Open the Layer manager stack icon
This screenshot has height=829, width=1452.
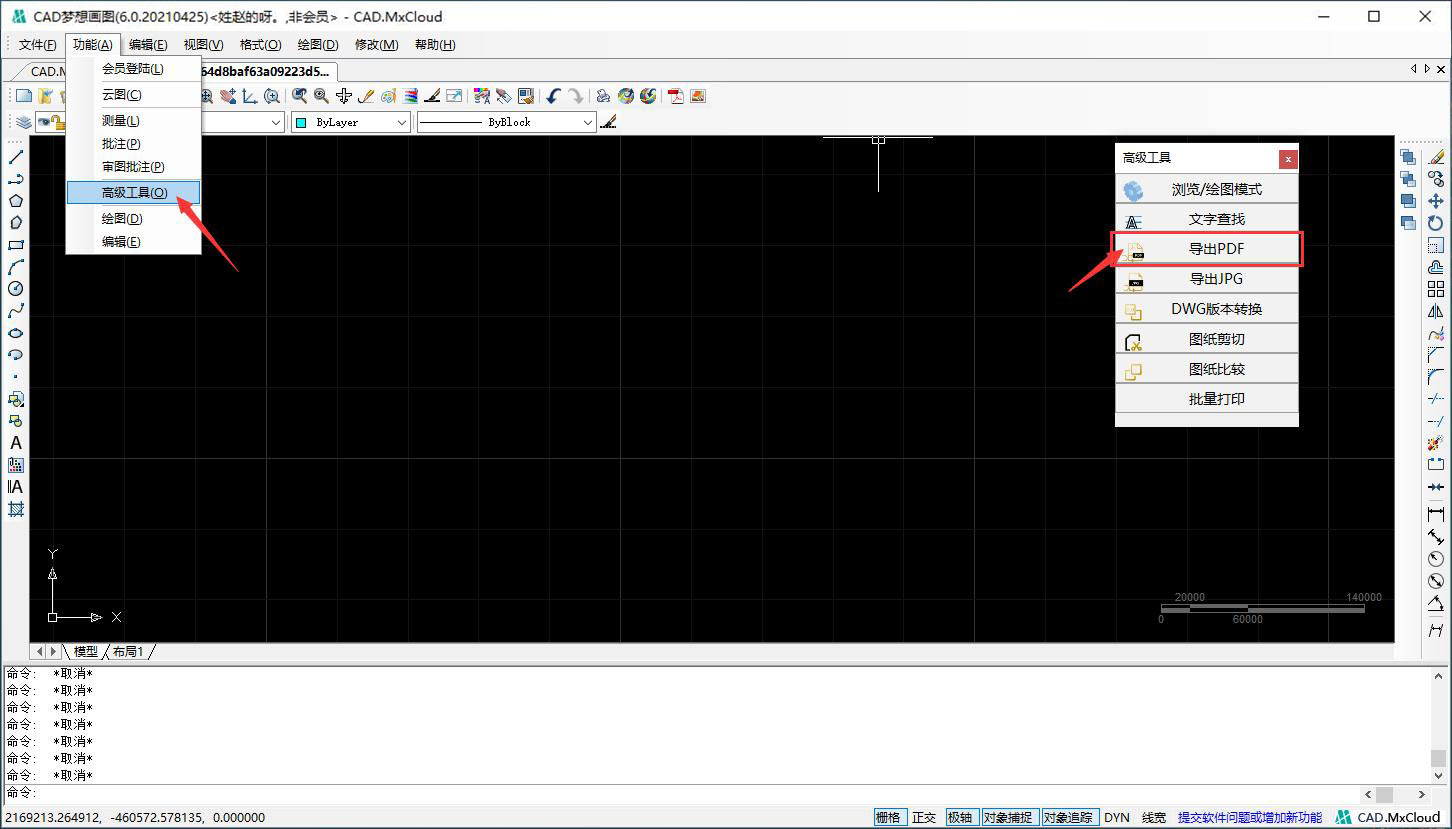[23, 122]
